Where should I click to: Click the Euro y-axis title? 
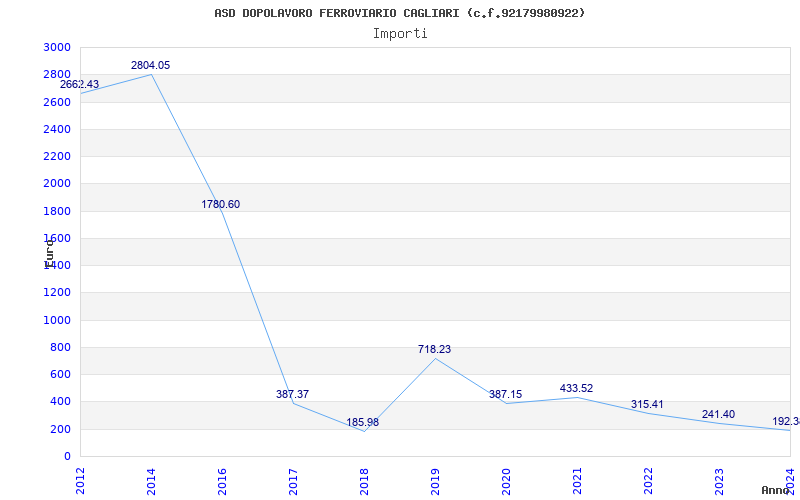(48, 253)
